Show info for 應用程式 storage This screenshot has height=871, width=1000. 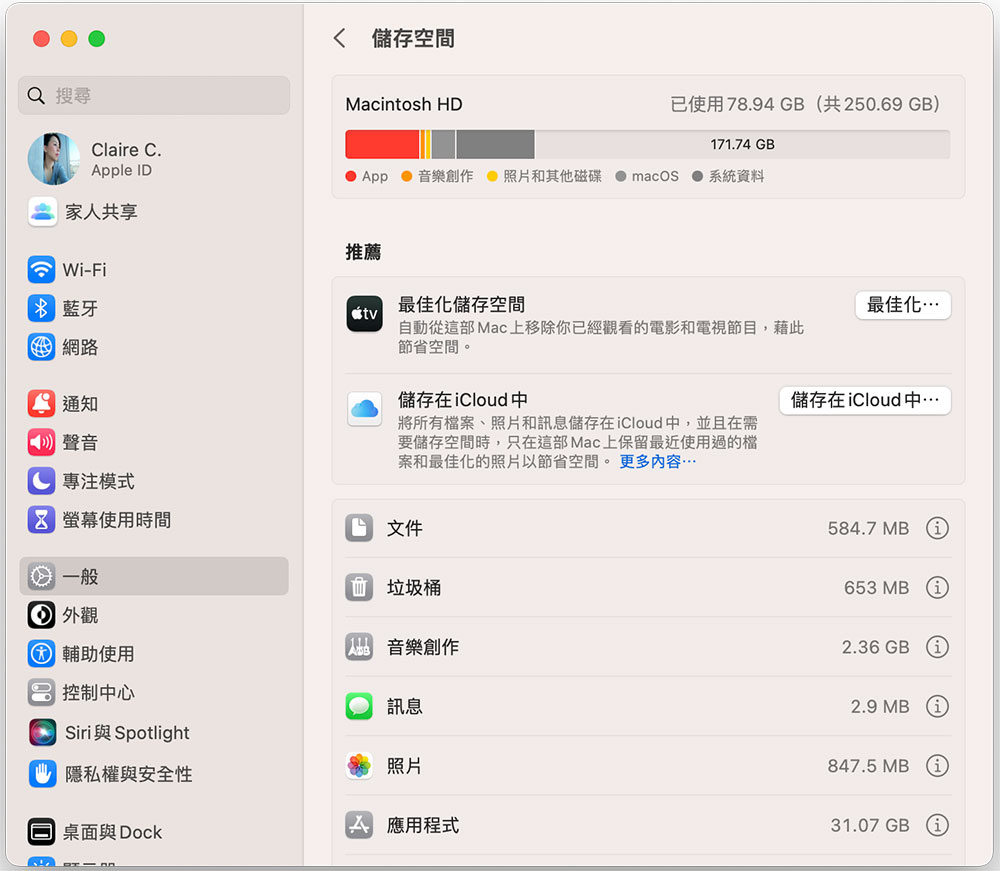pyautogui.click(x=937, y=824)
